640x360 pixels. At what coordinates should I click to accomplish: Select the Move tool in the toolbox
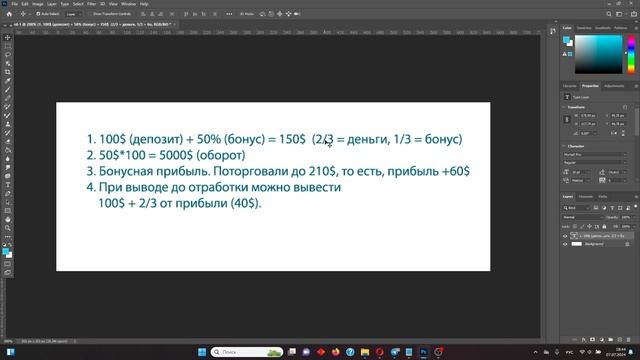(7, 37)
